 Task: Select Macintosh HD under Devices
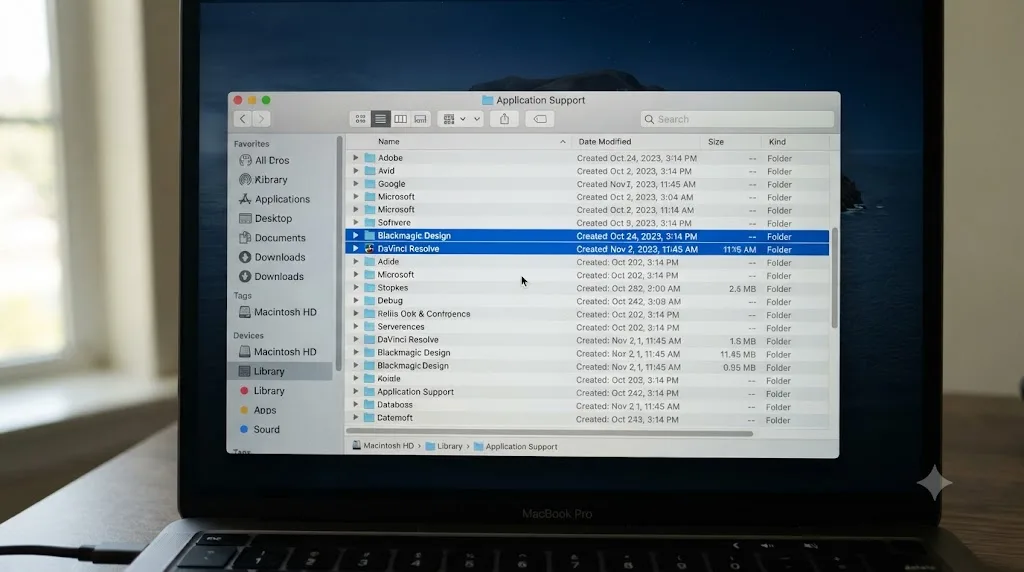[x=278, y=352]
